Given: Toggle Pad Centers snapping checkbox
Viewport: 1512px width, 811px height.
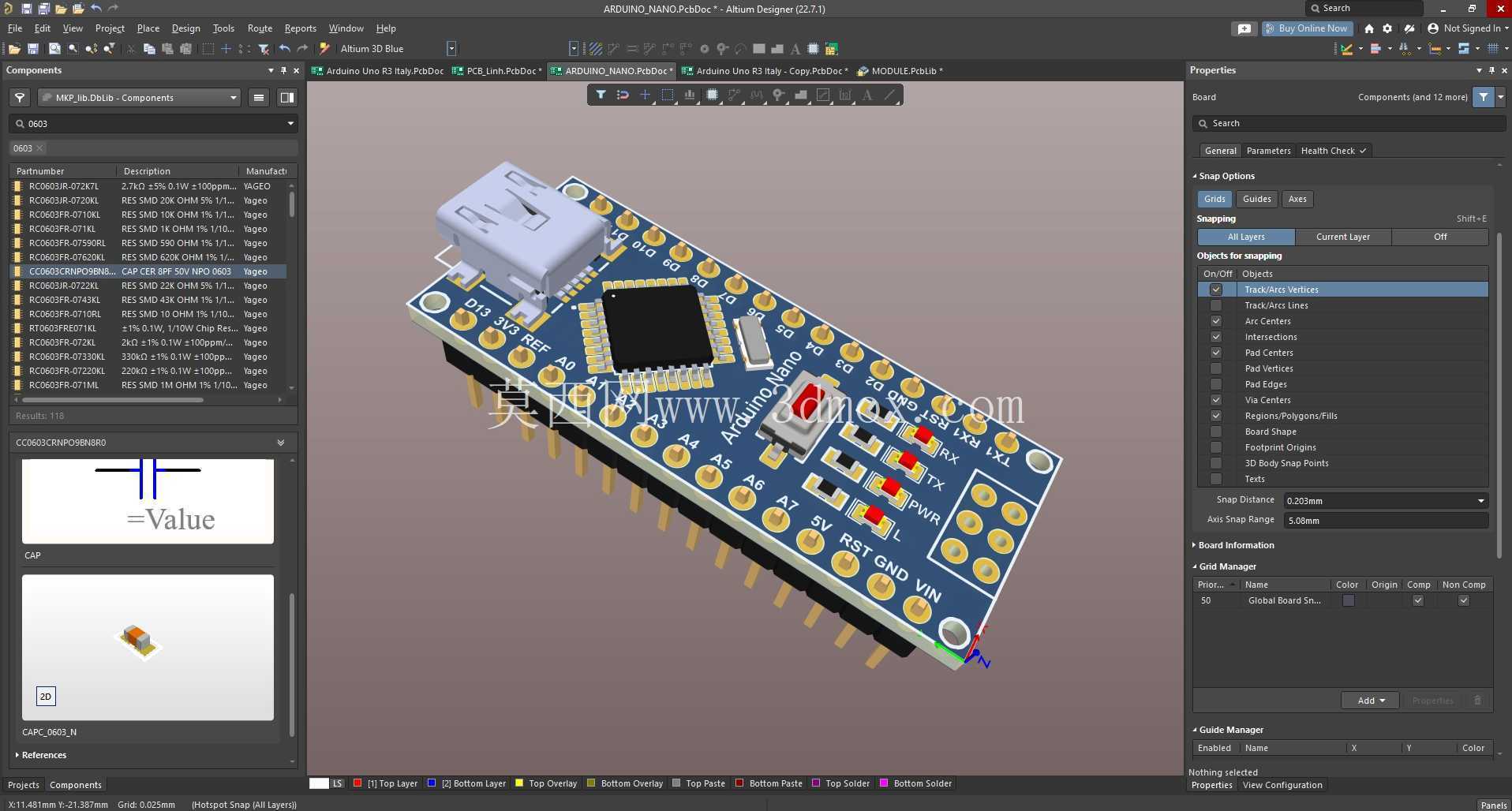Looking at the screenshot, I should [x=1216, y=353].
